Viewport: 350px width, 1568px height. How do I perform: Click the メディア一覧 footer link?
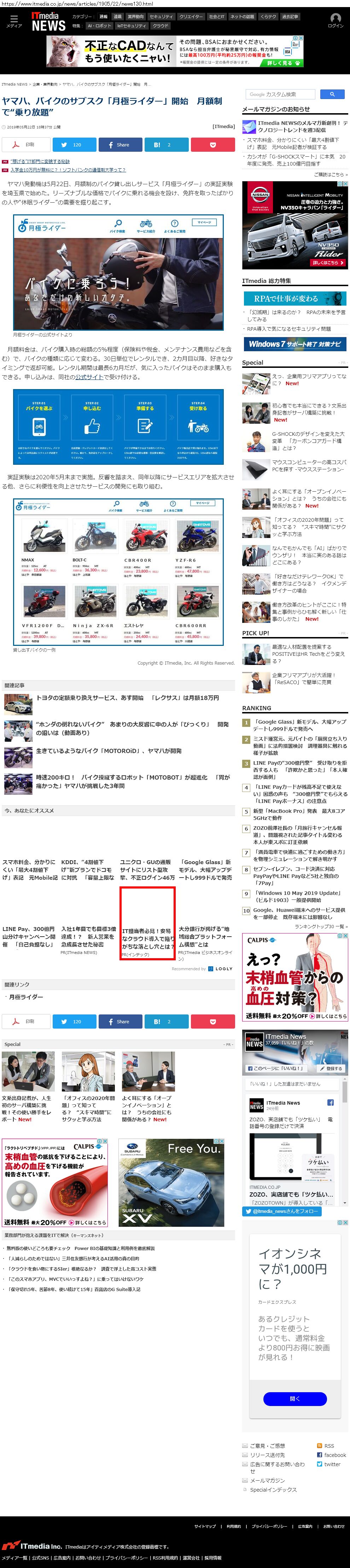[x=14, y=1558]
